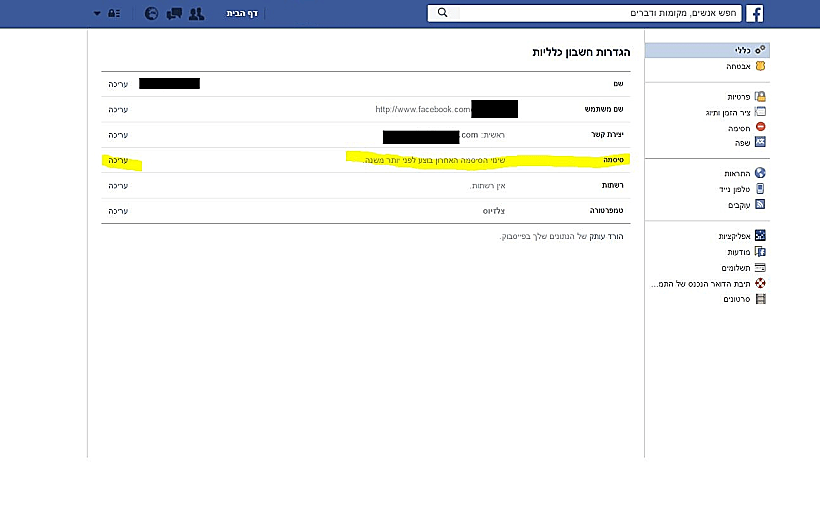The height and width of the screenshot is (523, 820).
Task: Click Edit (עריכה) for Temperature (טמפרטורה) row
Action: pyautogui.click(x=118, y=211)
